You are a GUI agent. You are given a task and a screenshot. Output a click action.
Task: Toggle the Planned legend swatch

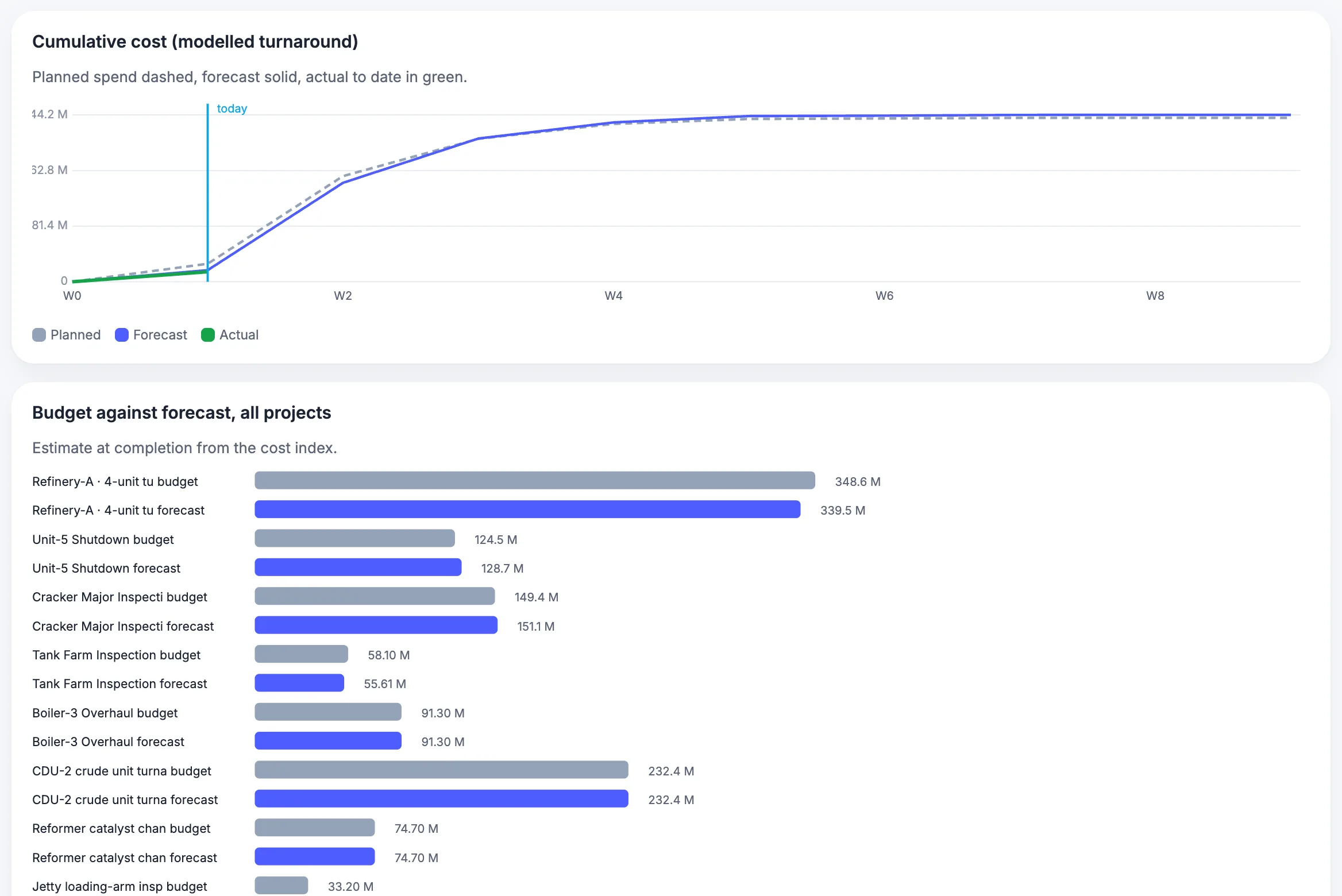click(39, 335)
